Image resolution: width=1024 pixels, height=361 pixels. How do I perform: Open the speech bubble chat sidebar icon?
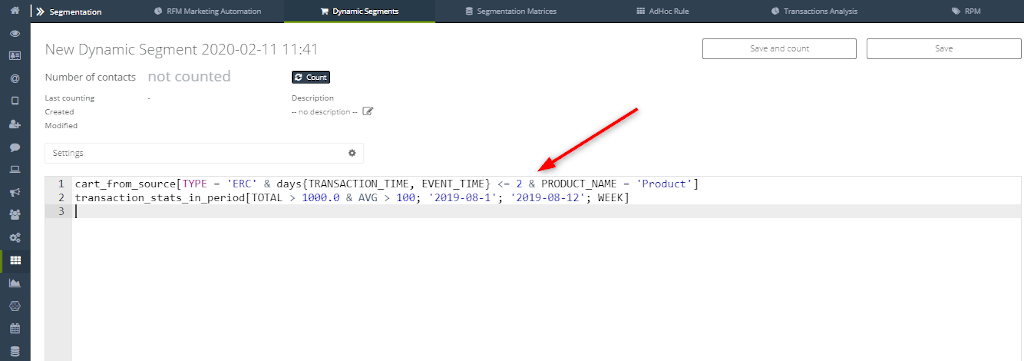[15, 147]
